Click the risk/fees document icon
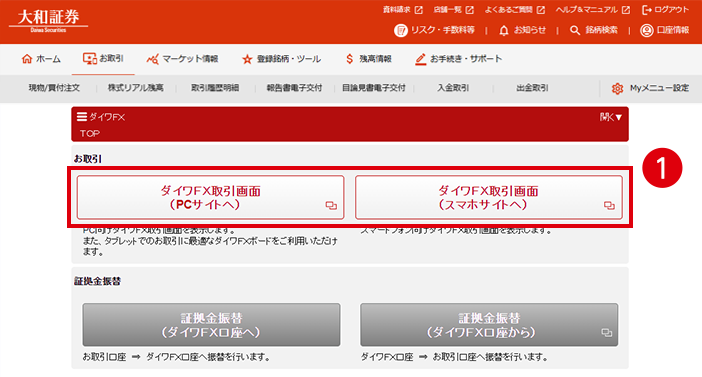Screen dimensions: 702x377 [x=400, y=30]
